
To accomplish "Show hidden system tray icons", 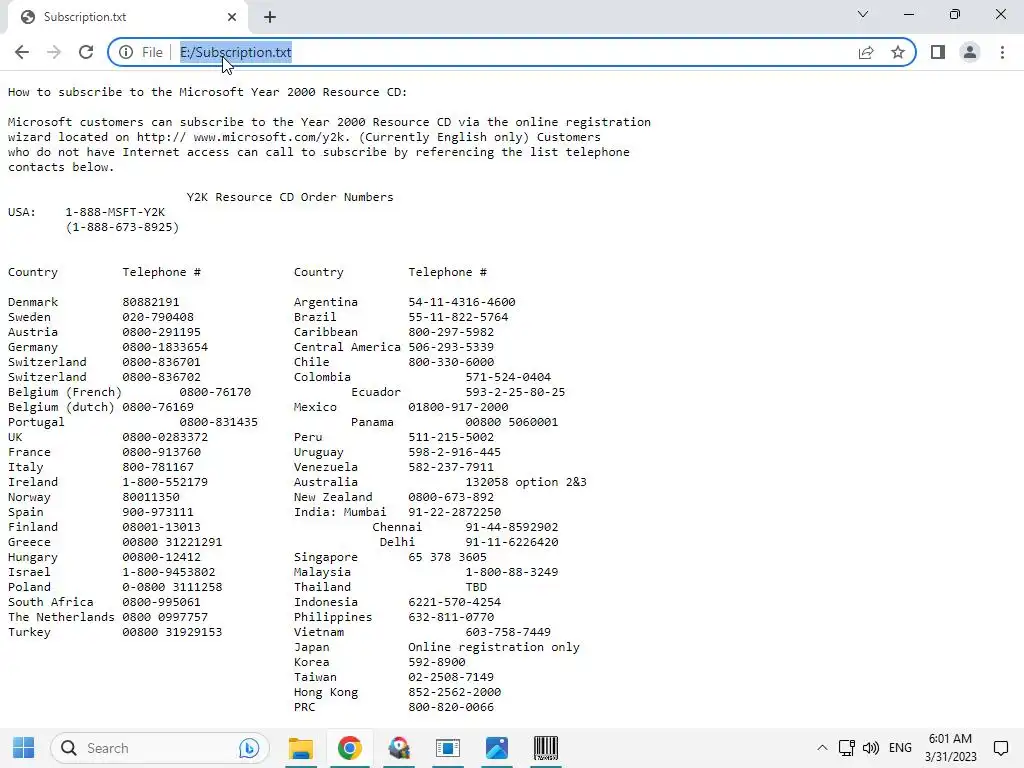I will coord(822,748).
